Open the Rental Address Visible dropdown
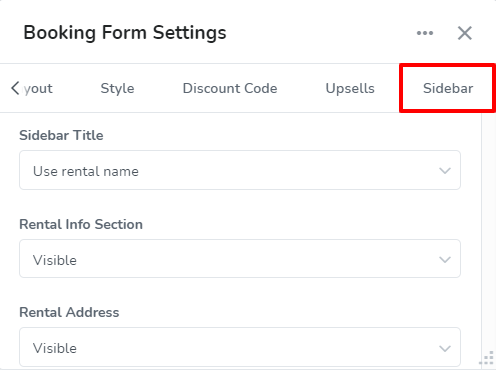The image size is (496, 370). (240, 347)
